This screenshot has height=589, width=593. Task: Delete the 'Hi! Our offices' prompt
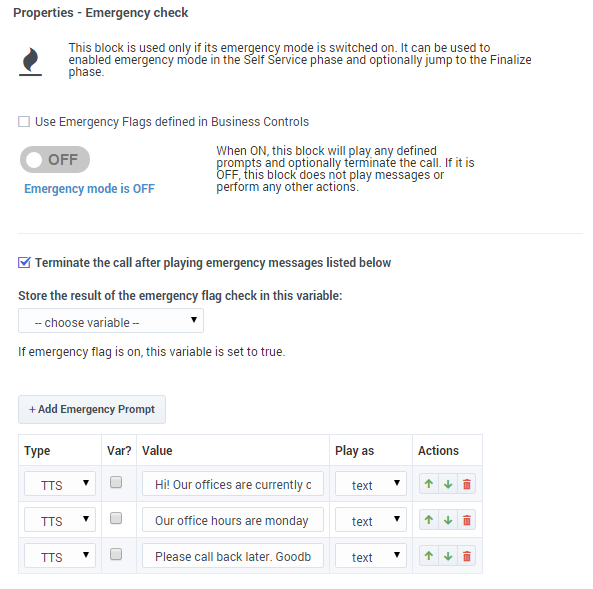coord(467,484)
